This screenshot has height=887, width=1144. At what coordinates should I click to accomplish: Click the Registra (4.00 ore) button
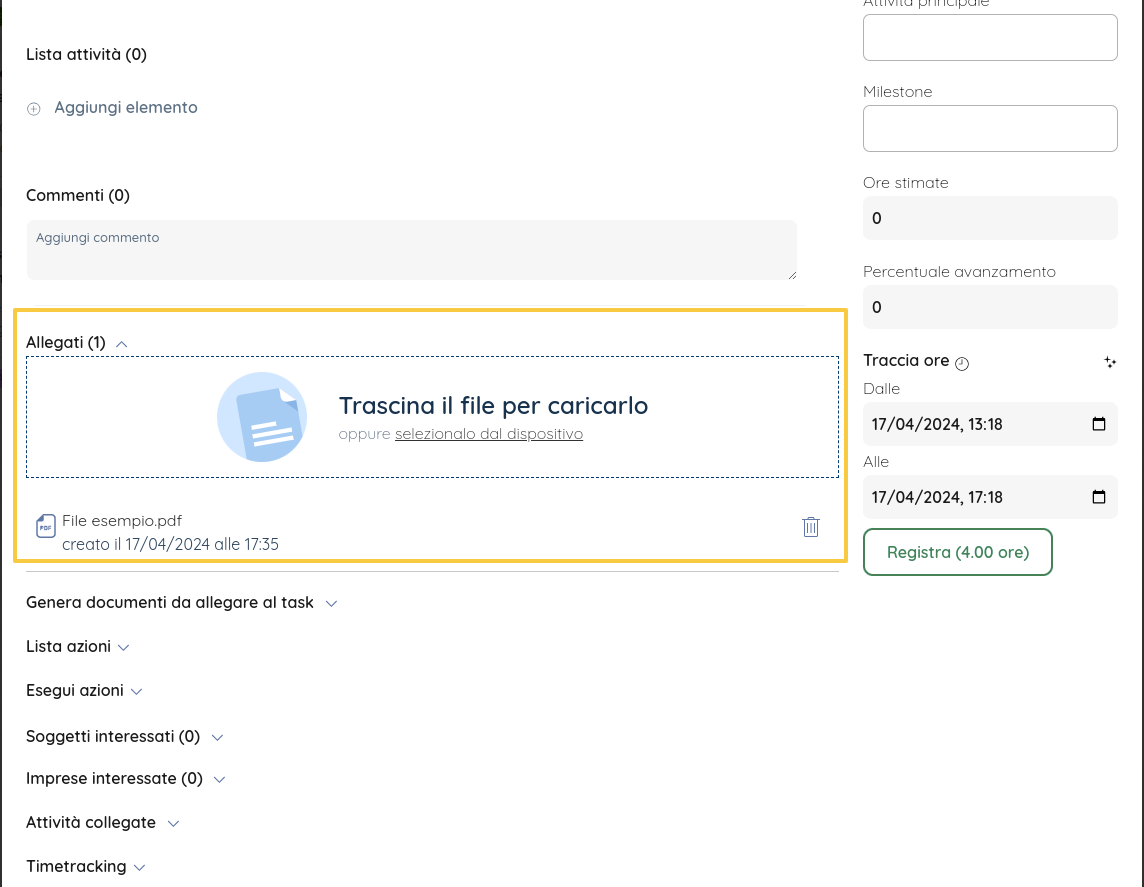(x=957, y=552)
